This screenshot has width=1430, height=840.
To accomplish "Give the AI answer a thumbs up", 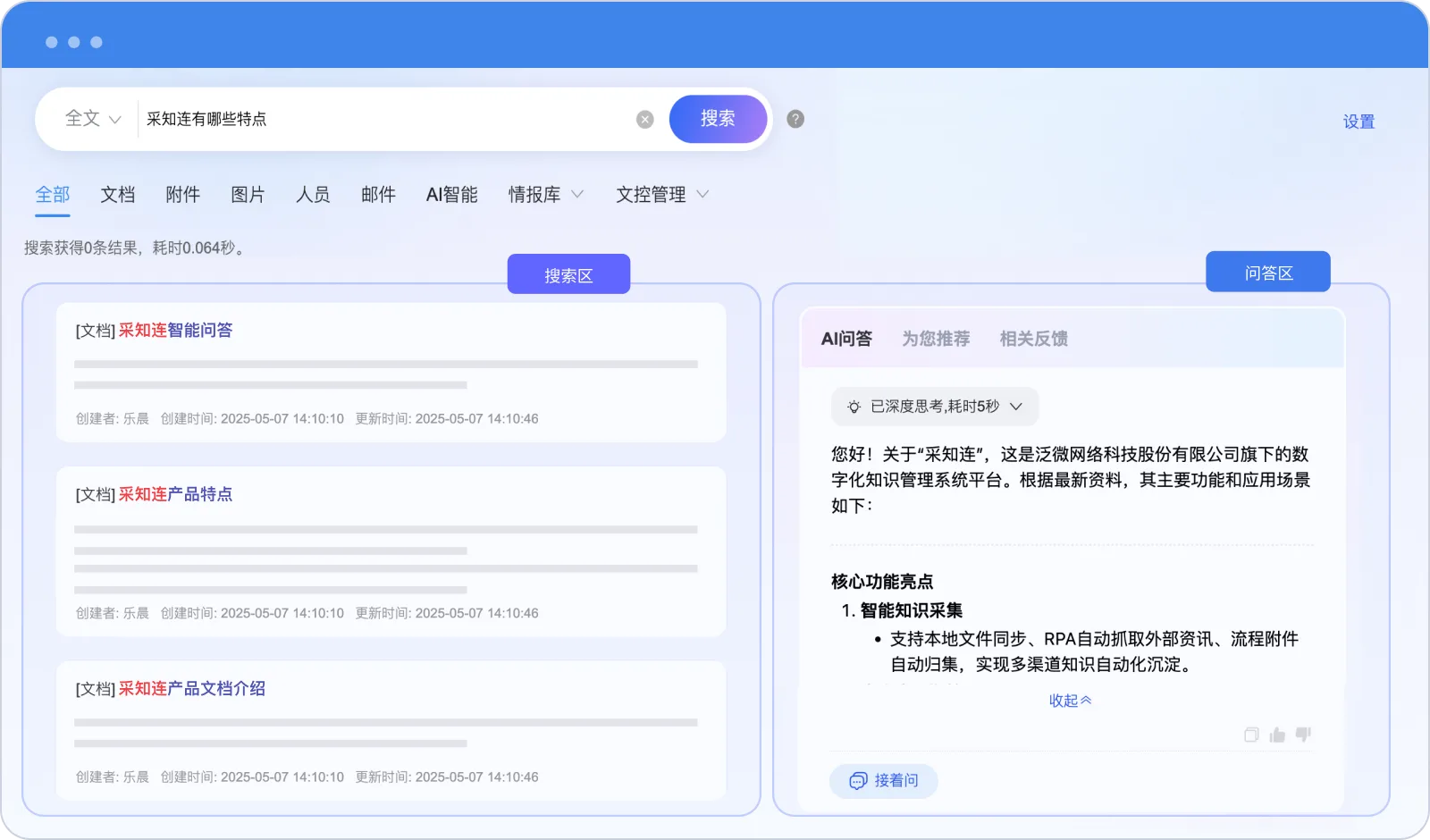I will 1277,735.
